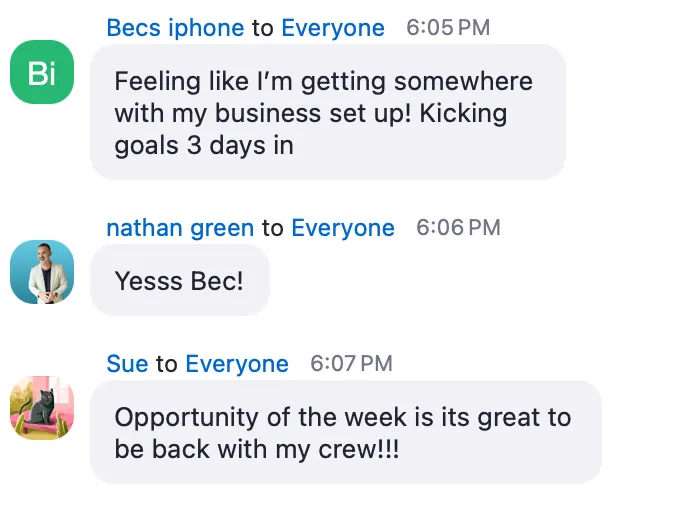Select Sue's 'Opportunity of the week' message bubble
679x520 pixels.
tap(345, 432)
